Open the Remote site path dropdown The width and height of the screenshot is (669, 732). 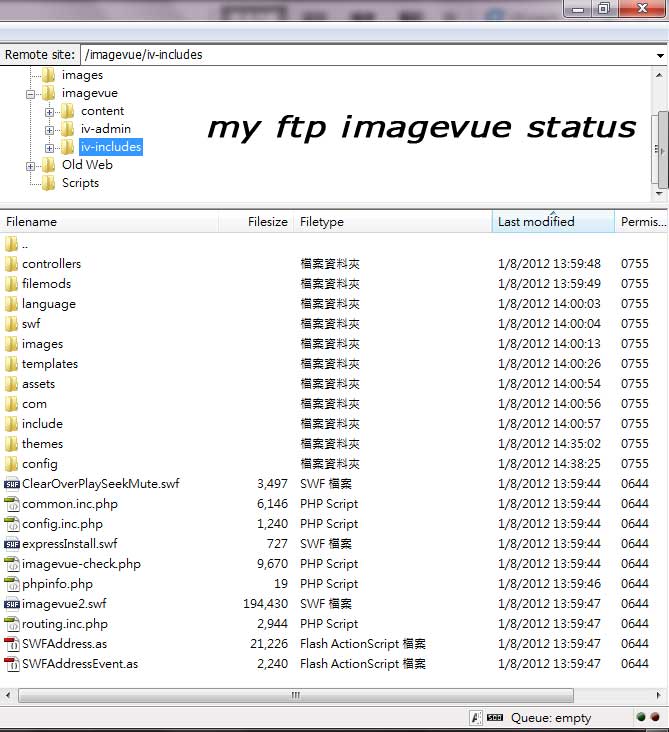pos(660,56)
